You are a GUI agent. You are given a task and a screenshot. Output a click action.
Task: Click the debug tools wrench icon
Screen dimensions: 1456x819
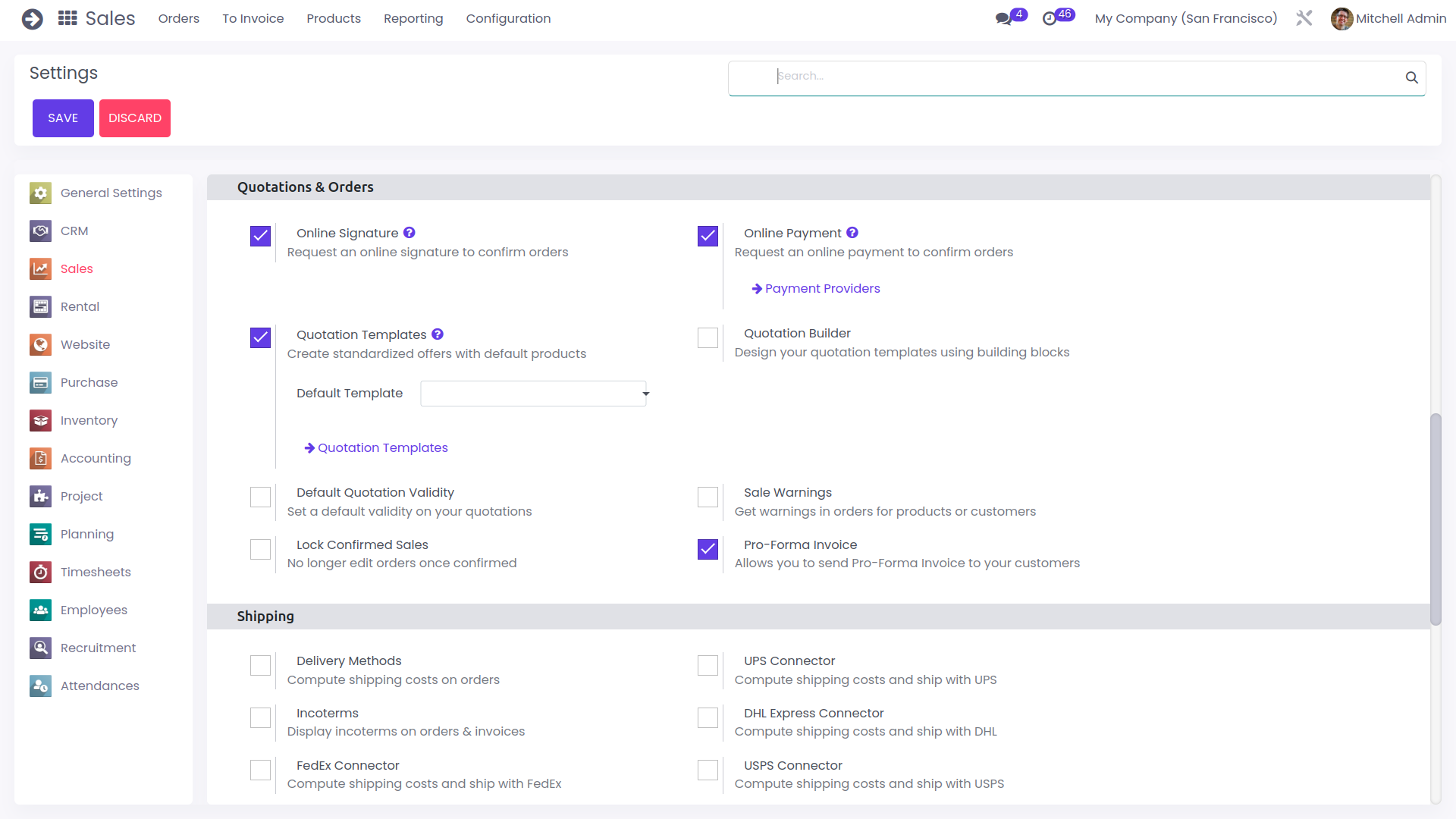point(1304,18)
